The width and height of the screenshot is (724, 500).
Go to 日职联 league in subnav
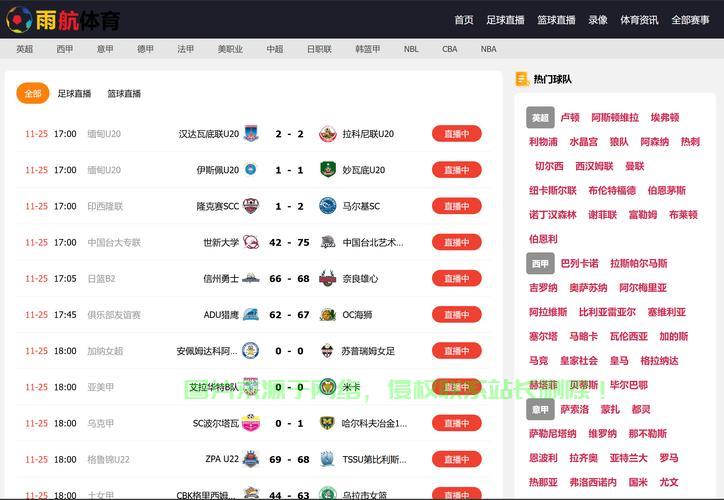point(319,49)
